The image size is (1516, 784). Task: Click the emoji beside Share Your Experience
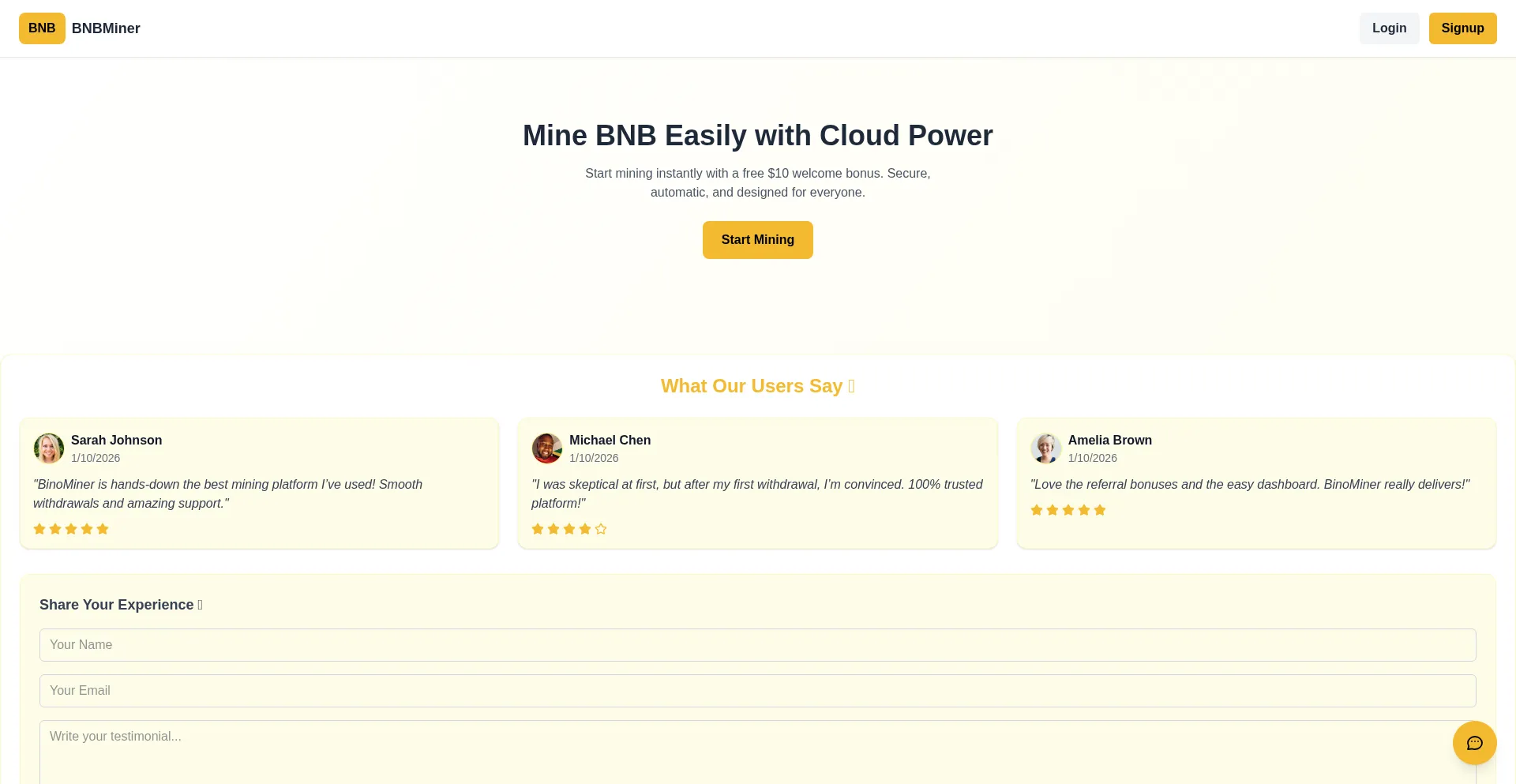pyautogui.click(x=200, y=604)
